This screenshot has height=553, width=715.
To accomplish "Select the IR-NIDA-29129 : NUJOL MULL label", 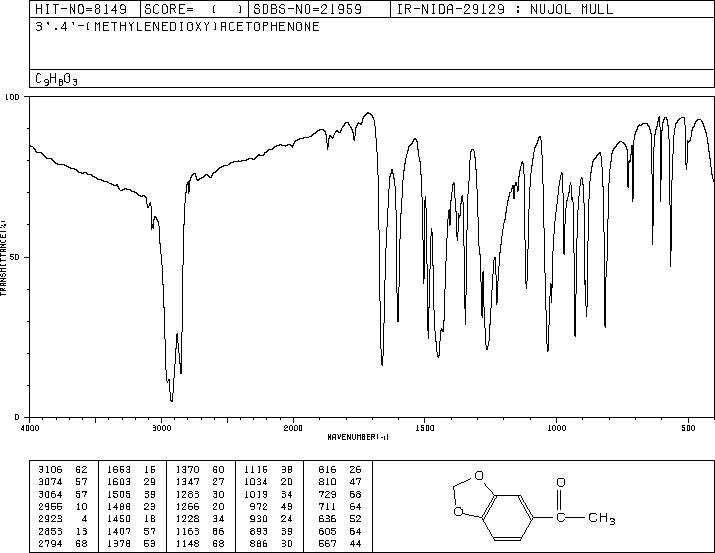I will pyautogui.click(x=505, y=9).
